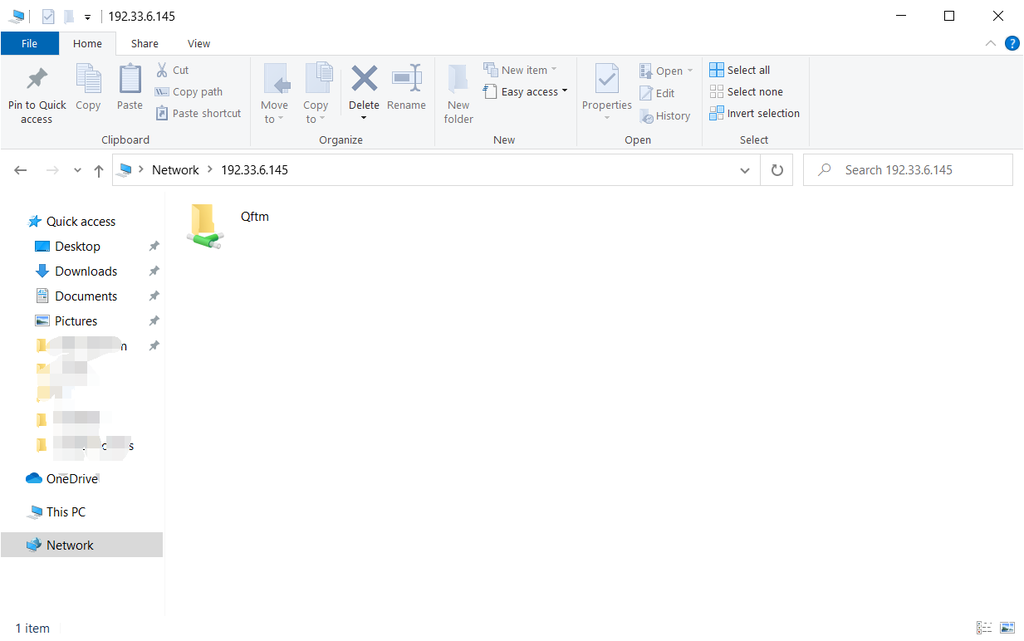Screen dimensions: 1024x641
Task: Click Select all in the ribbon
Action: 740,70
